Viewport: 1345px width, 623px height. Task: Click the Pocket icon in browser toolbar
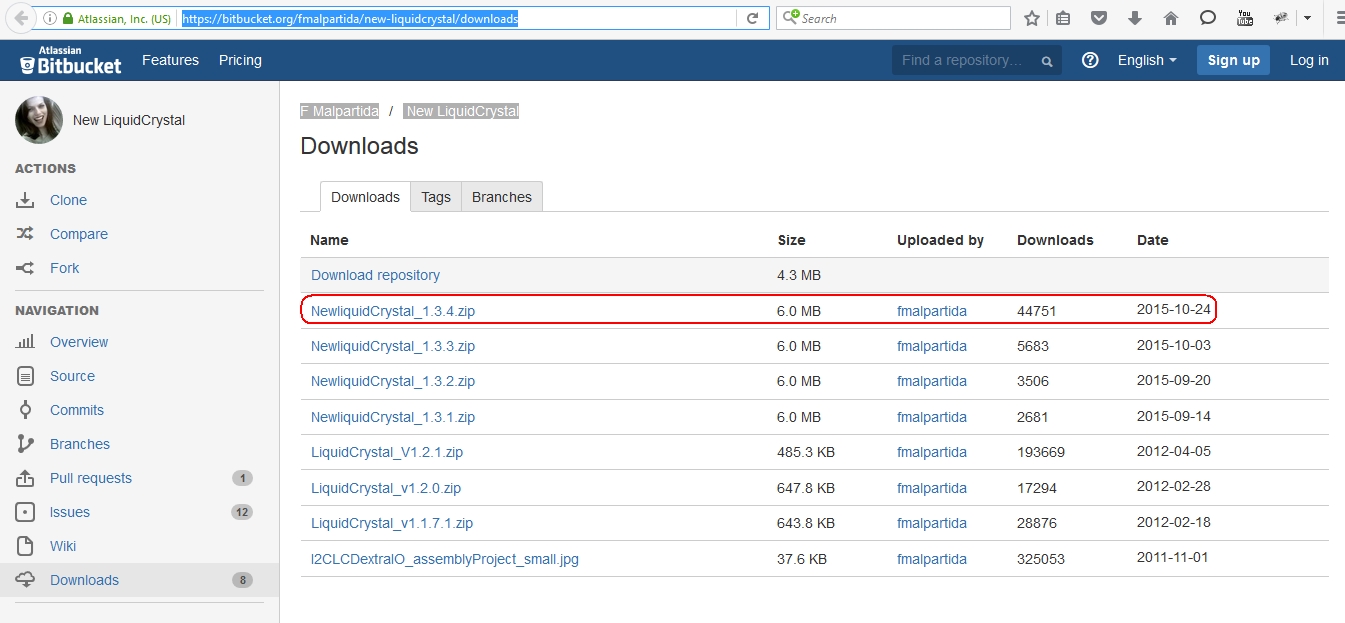click(1098, 18)
